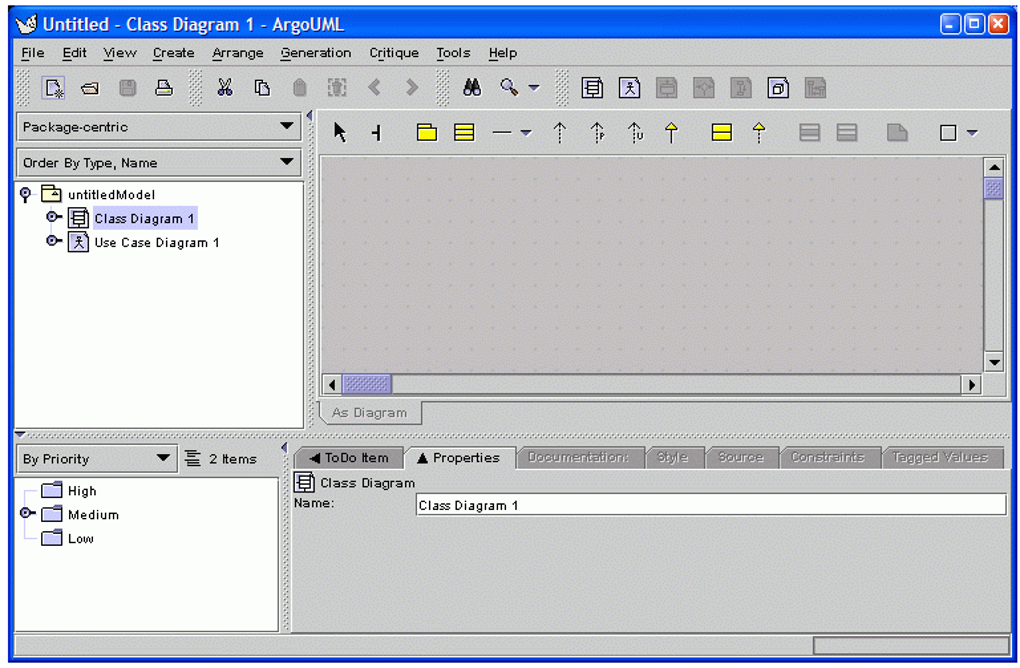Open the Order By Type, Name dropdown
Image resolution: width=1020 pixels, height=668 pixels.
[159, 163]
